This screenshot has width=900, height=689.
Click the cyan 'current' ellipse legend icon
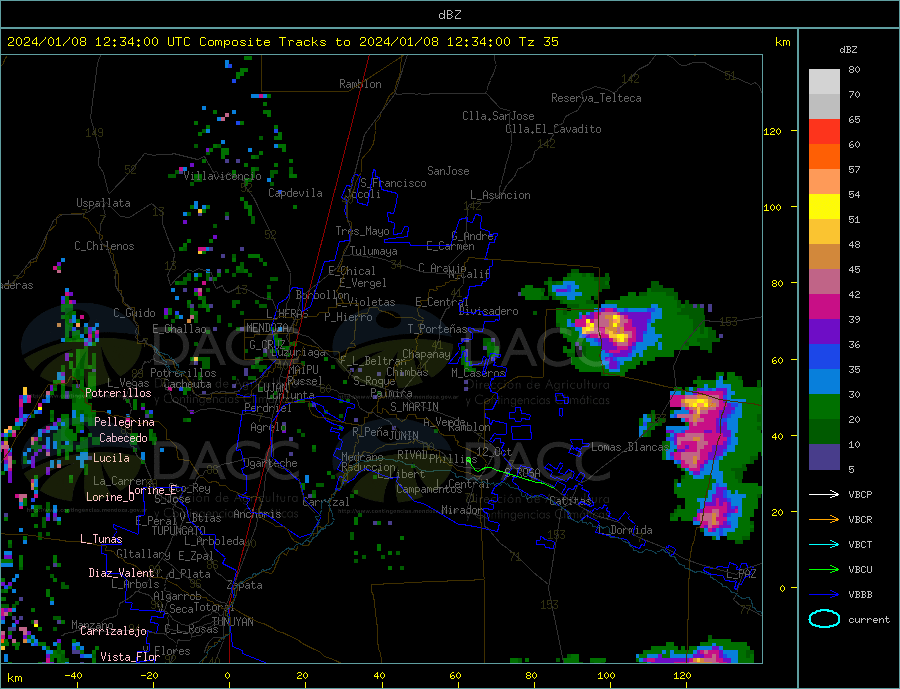(x=824, y=619)
